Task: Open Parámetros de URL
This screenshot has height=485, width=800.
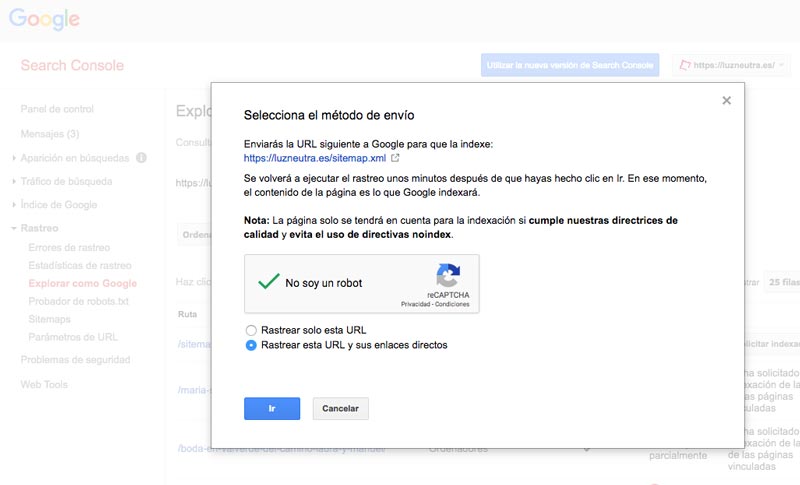Action: pyautogui.click(x=73, y=337)
